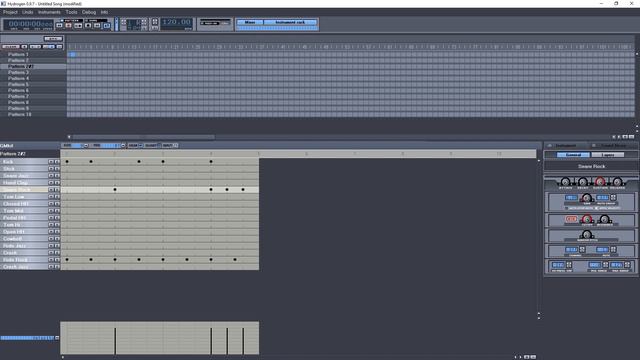Click the Instrument rack button
The width and height of the screenshot is (640, 360).
pyautogui.click(x=290, y=22)
